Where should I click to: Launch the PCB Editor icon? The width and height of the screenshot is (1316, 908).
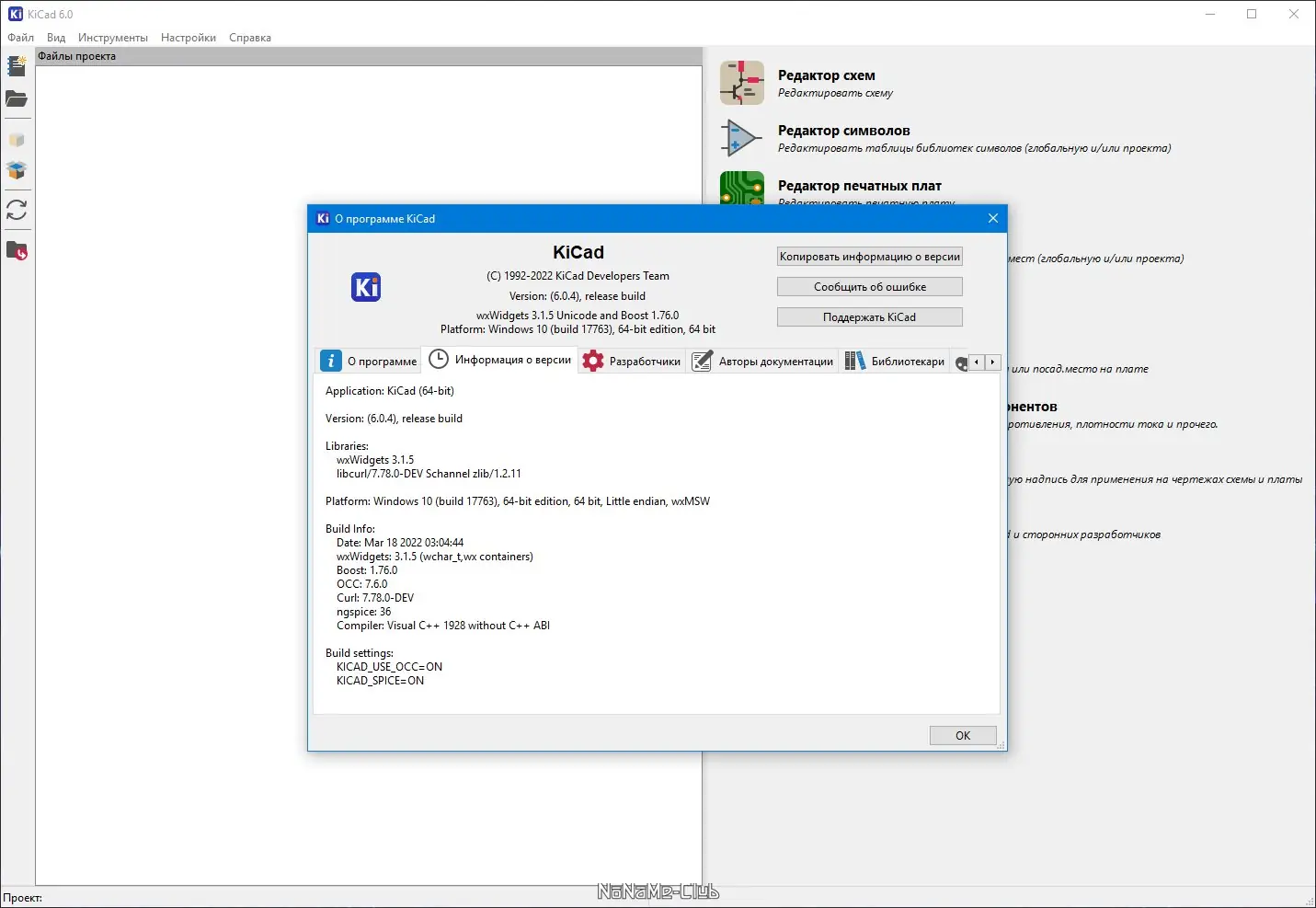[x=742, y=188]
